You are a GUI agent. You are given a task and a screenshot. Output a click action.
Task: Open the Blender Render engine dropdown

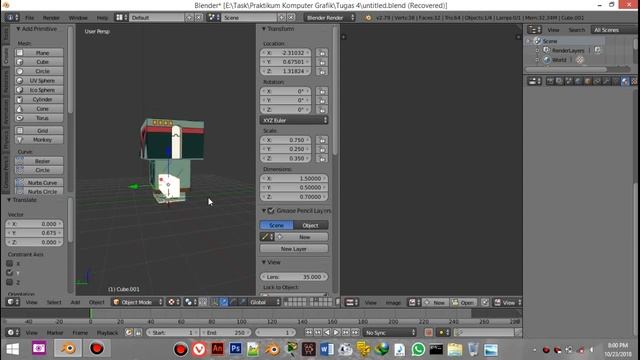coord(329,18)
